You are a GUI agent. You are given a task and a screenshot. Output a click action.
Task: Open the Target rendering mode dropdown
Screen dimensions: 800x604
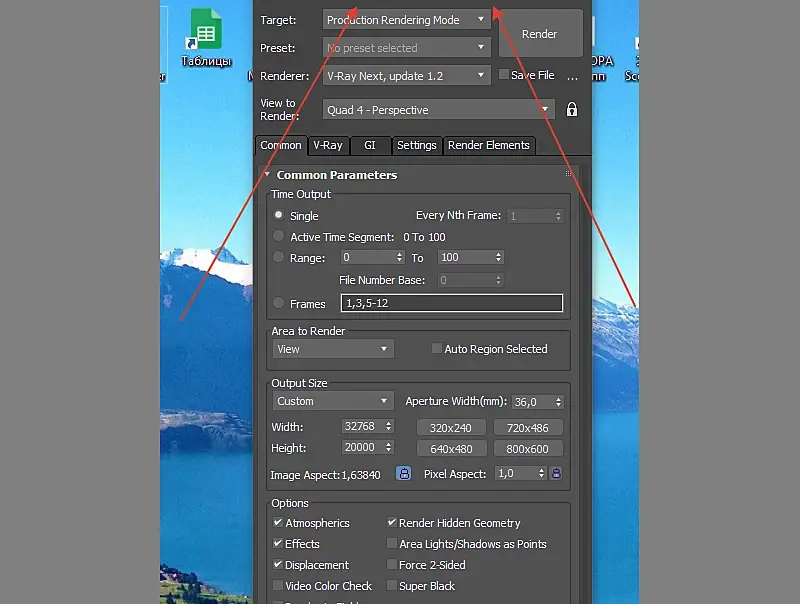coord(407,20)
